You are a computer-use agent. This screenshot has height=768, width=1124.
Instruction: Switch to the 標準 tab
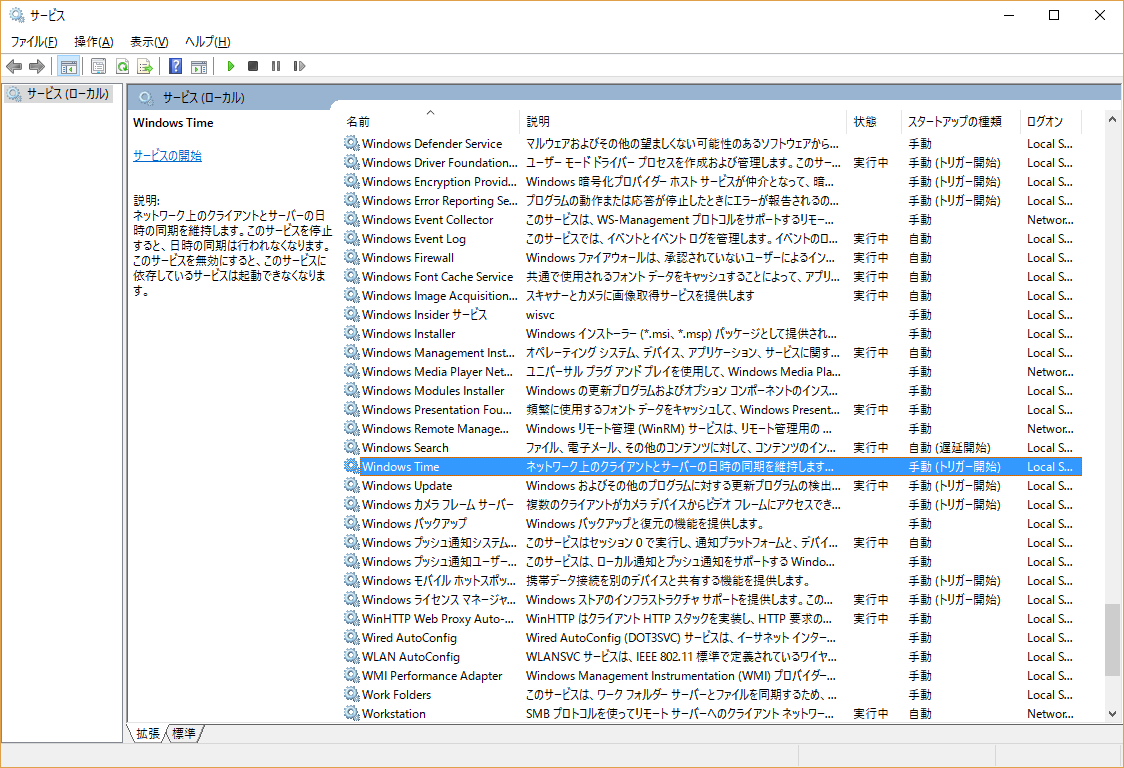[x=184, y=734]
